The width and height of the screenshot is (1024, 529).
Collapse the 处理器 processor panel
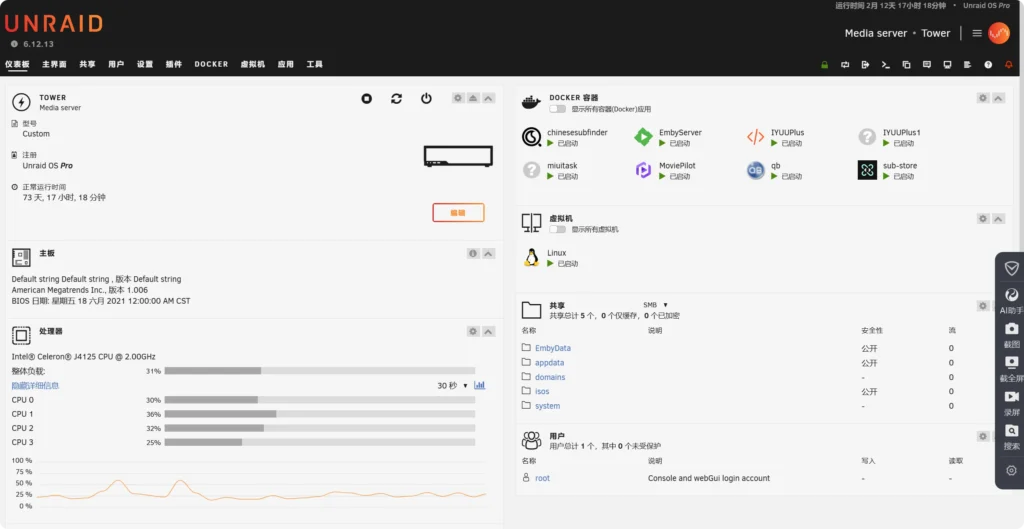488,332
